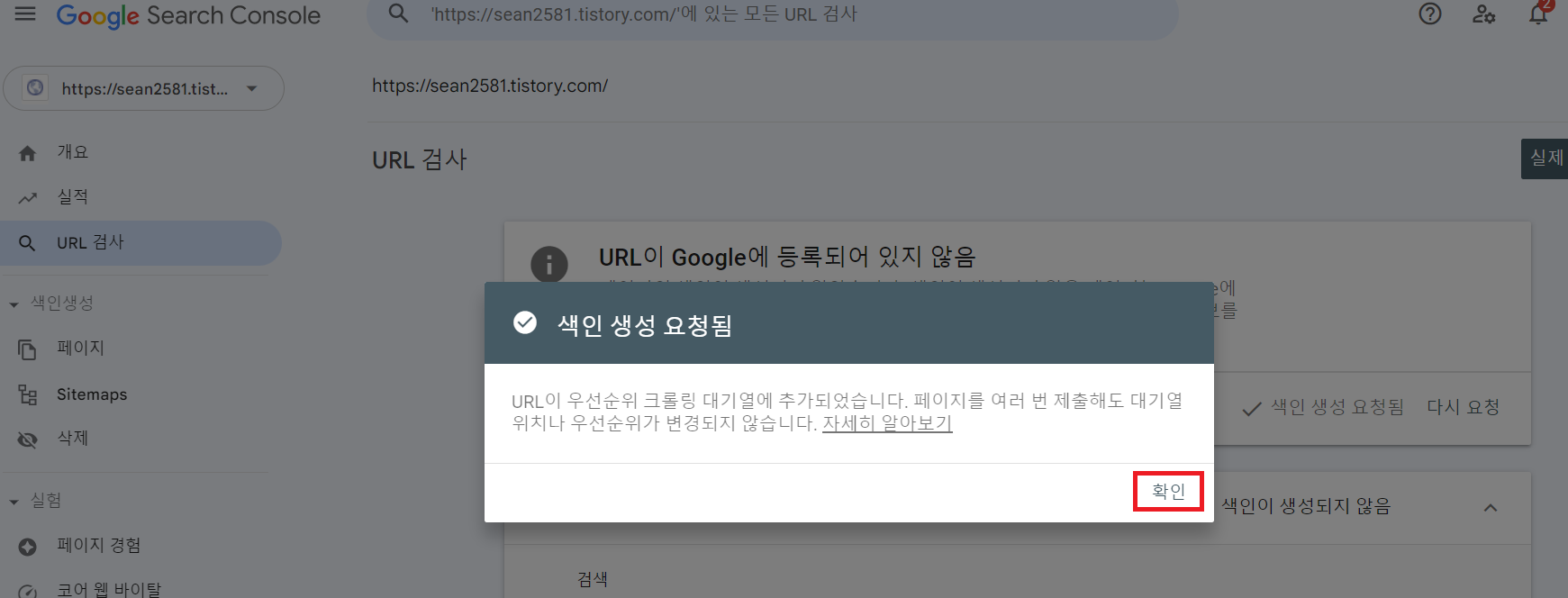
Task: Click plus-circle icon beside 페이지 경험
Action: [x=28, y=547]
